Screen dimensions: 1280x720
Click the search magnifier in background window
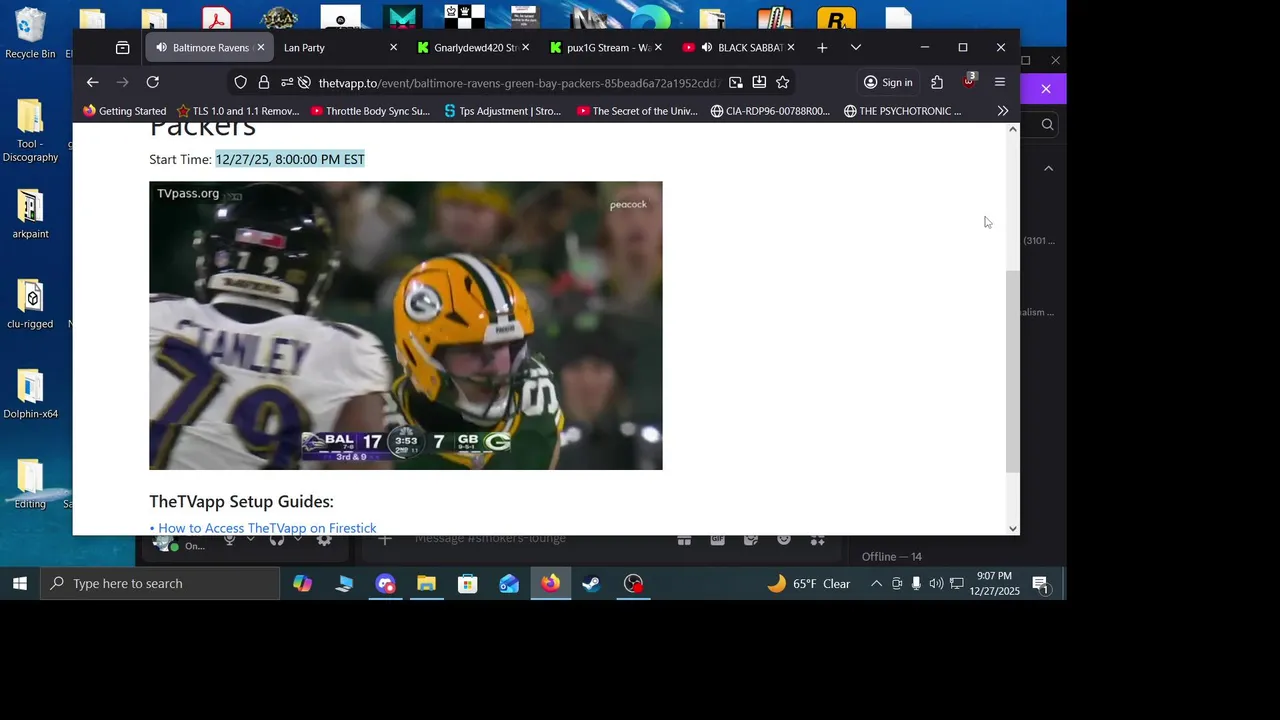pyautogui.click(x=1047, y=124)
